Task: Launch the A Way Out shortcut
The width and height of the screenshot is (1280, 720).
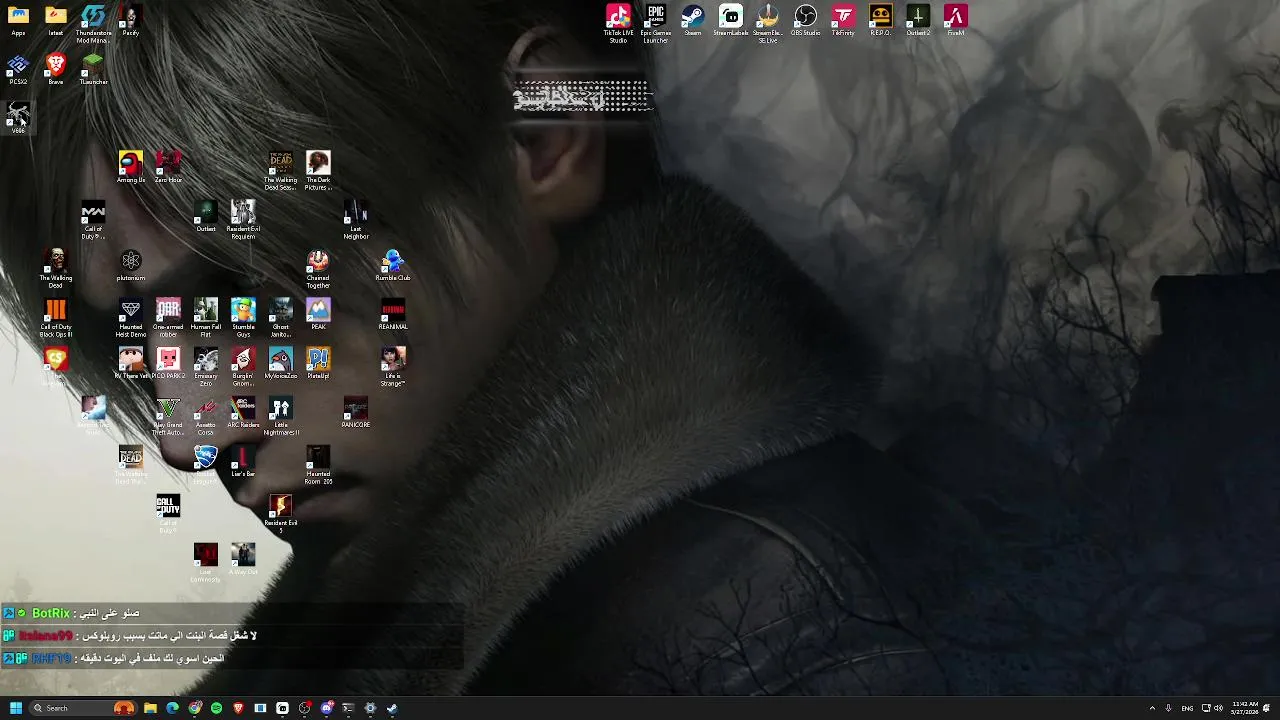Action: pos(243,559)
